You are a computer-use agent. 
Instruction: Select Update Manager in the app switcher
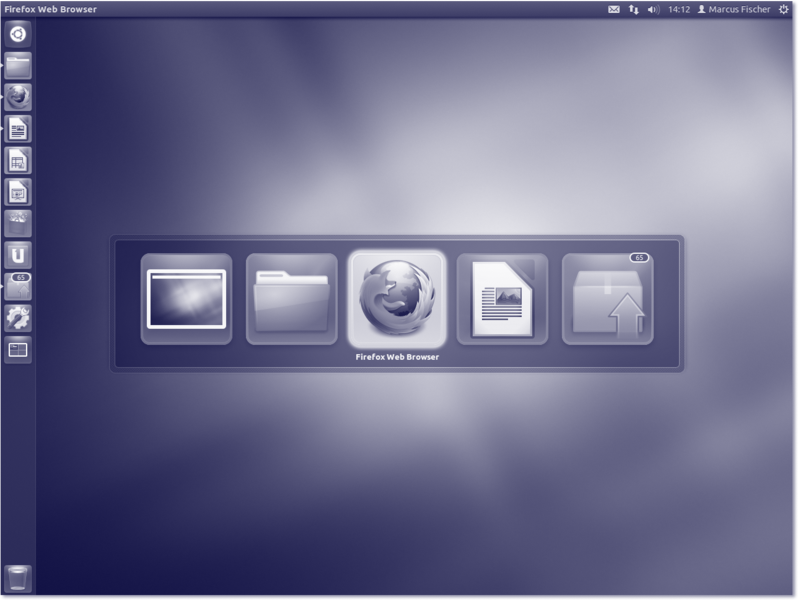607,299
